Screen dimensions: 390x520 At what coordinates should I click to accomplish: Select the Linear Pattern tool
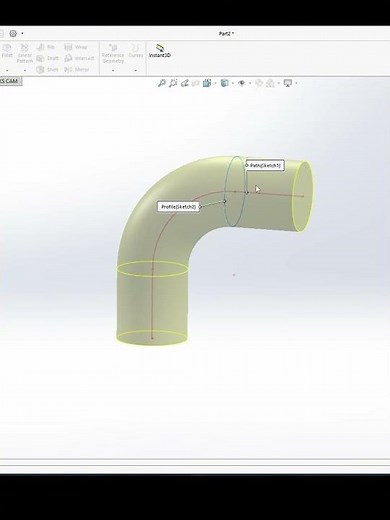coord(25,54)
